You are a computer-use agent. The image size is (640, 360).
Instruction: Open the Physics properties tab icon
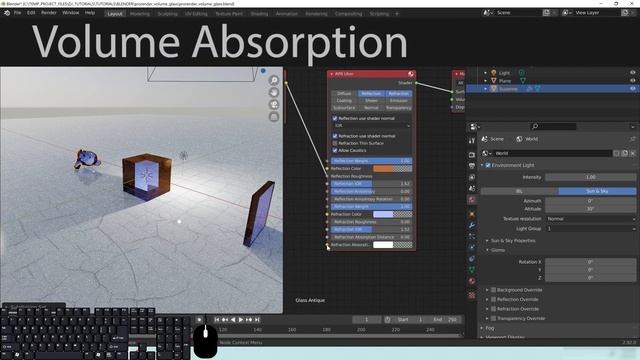pos(472,247)
